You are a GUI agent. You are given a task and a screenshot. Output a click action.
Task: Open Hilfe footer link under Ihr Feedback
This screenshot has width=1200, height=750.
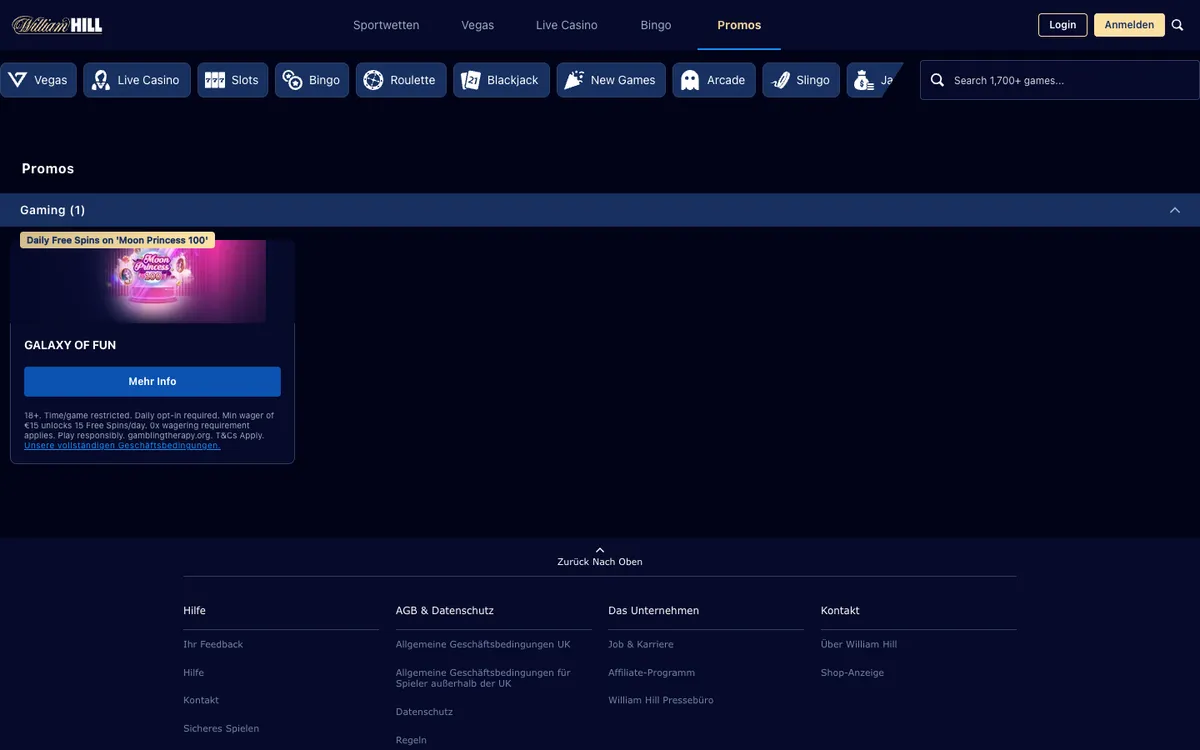pos(194,672)
